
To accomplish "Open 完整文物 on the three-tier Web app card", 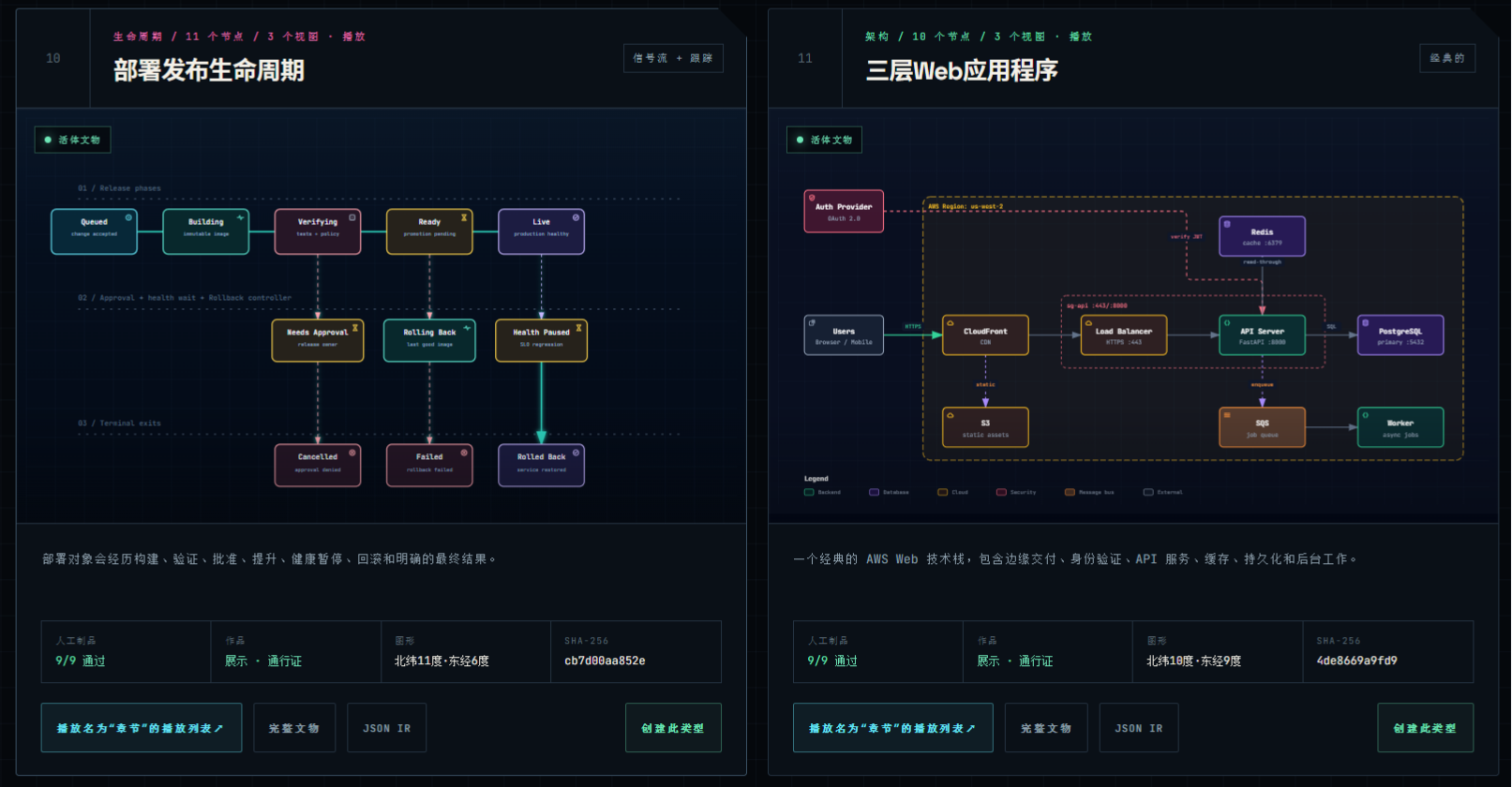I will click(x=1045, y=728).
